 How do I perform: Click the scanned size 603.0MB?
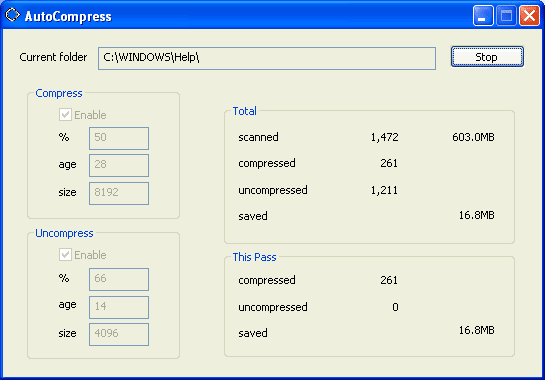pos(473,137)
